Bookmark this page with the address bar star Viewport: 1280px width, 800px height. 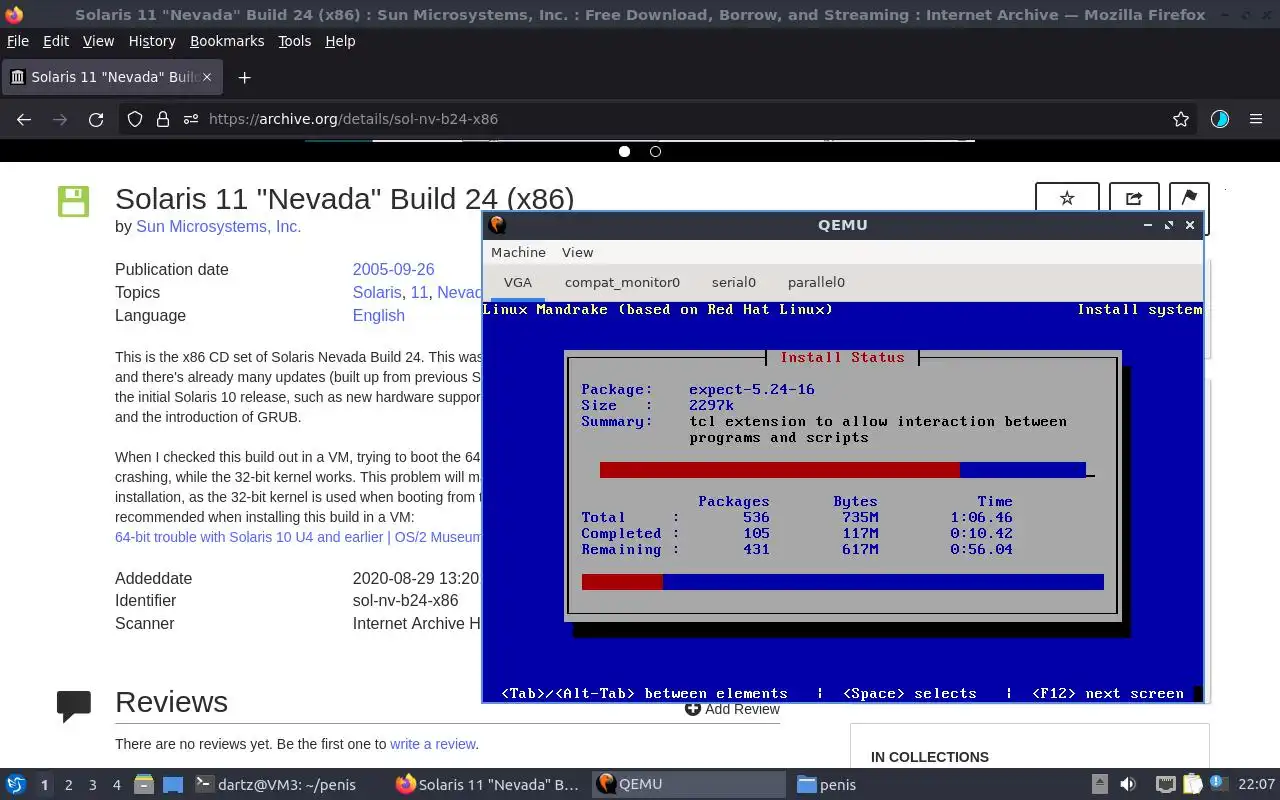tap(1181, 119)
